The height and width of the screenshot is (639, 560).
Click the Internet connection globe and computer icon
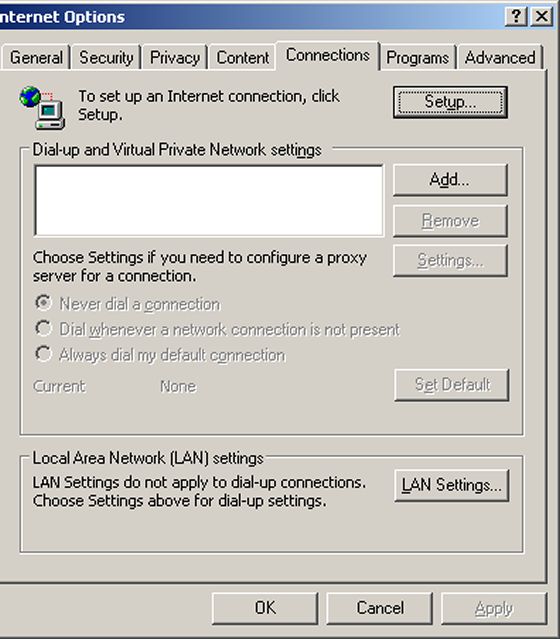[42, 108]
